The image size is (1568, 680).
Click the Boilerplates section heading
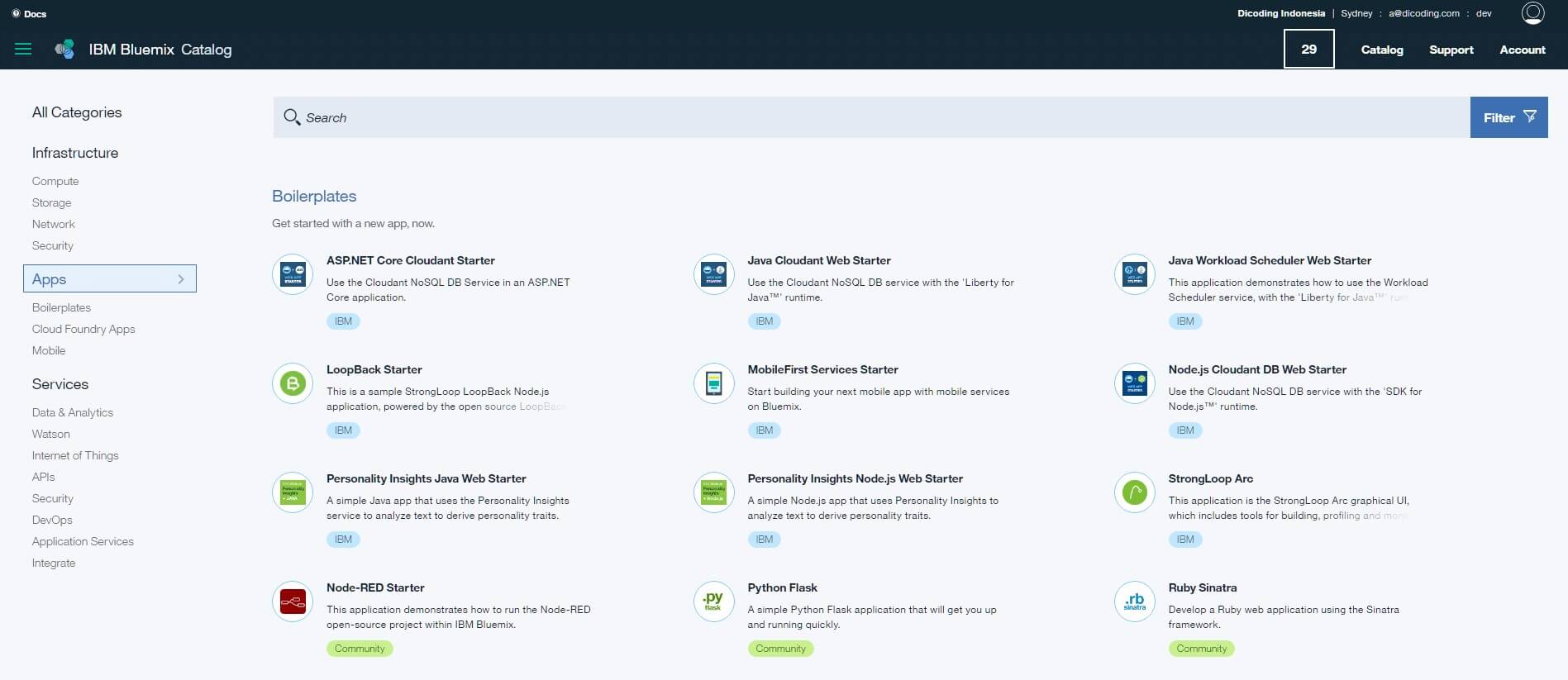[314, 196]
